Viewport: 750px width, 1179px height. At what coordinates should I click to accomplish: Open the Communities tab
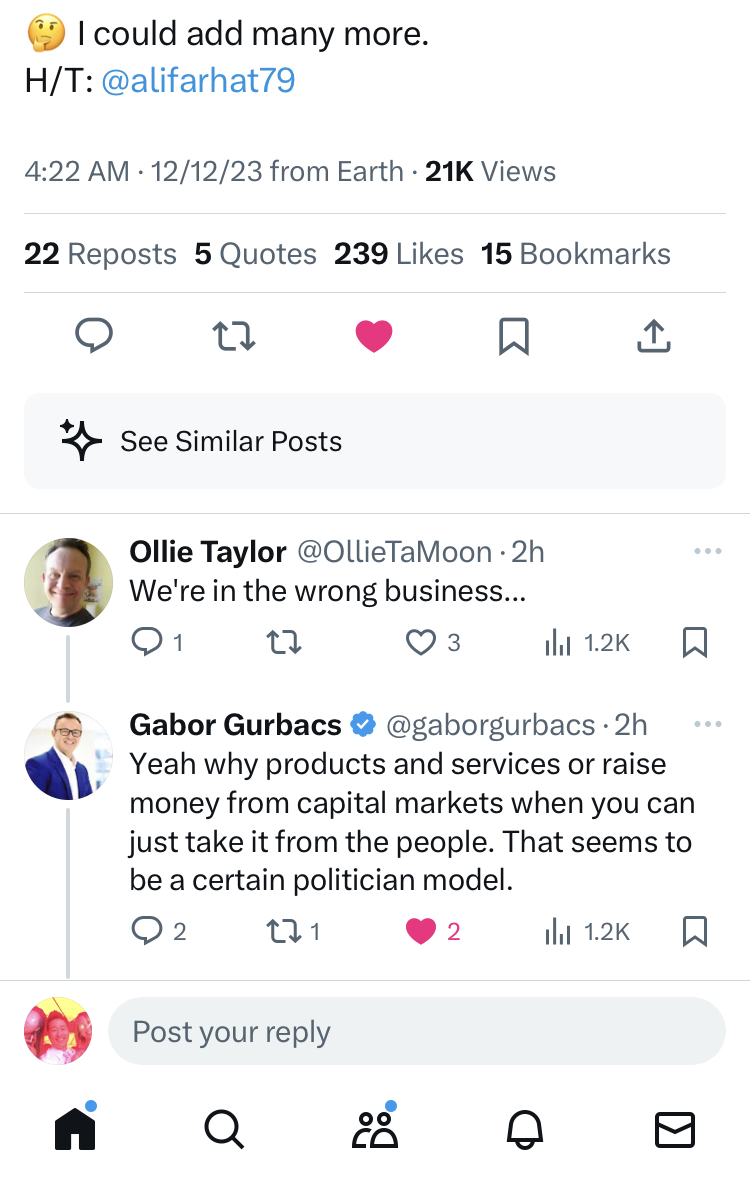(375, 1129)
